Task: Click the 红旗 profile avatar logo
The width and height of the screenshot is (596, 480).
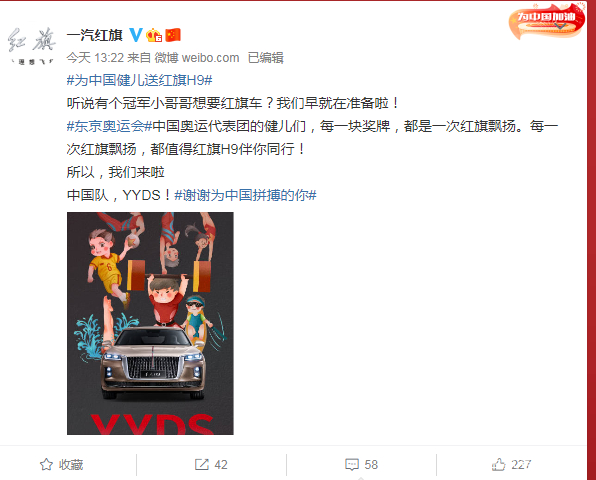Action: (x=32, y=46)
